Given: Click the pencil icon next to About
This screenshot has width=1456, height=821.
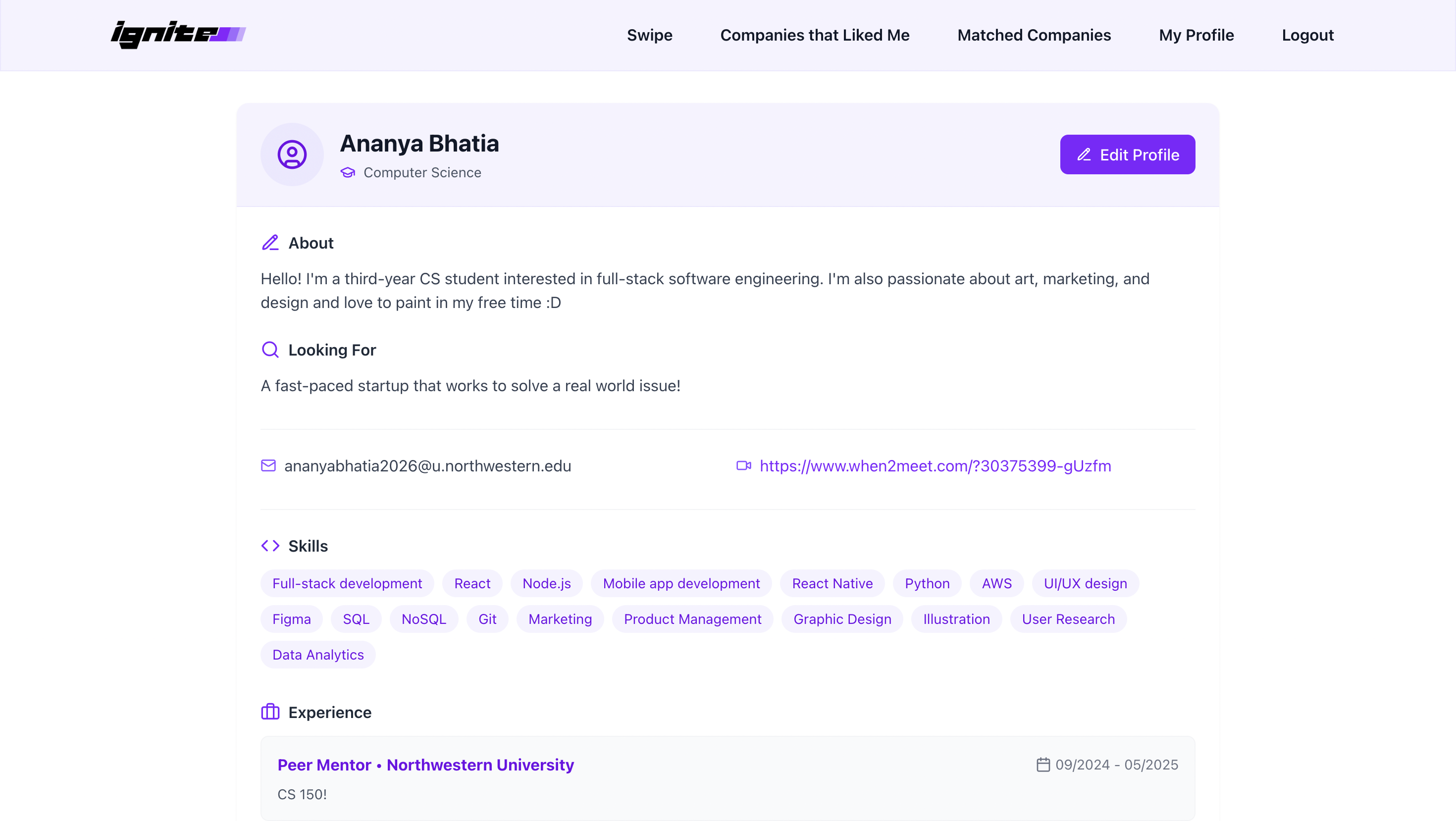Looking at the screenshot, I should (270, 243).
